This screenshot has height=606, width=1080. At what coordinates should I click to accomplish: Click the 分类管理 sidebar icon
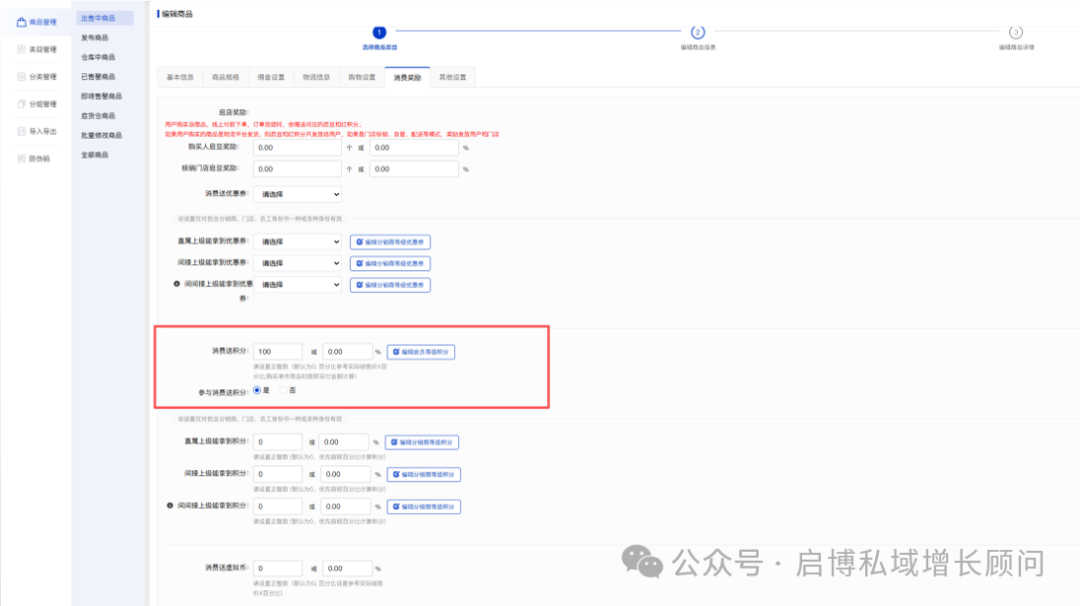point(21,76)
